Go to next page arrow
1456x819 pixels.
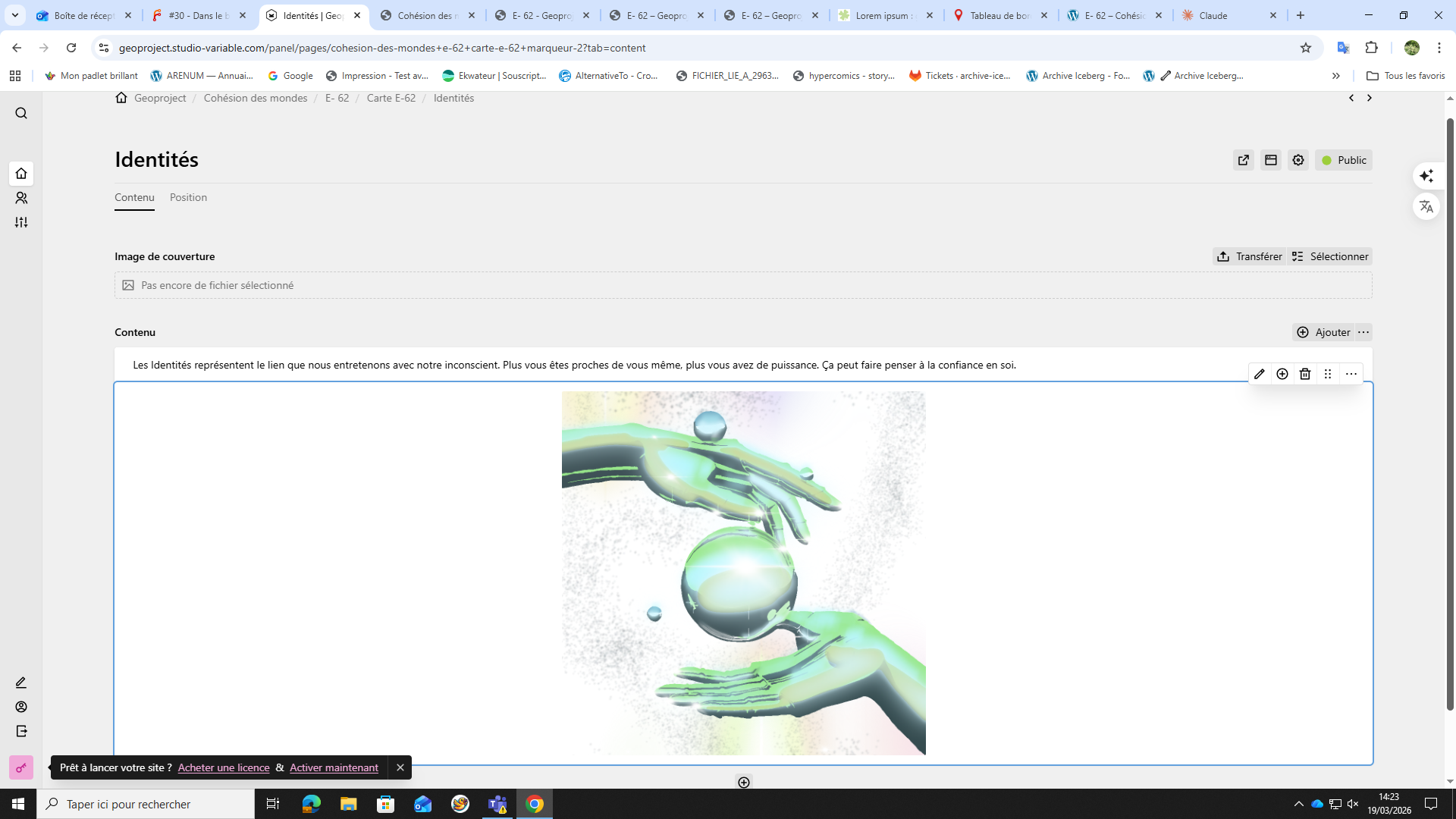coord(1370,98)
